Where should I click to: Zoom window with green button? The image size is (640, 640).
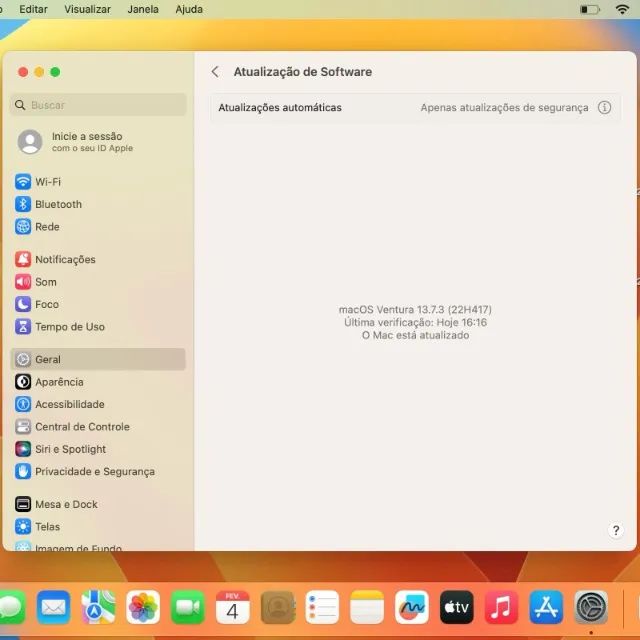click(55, 72)
